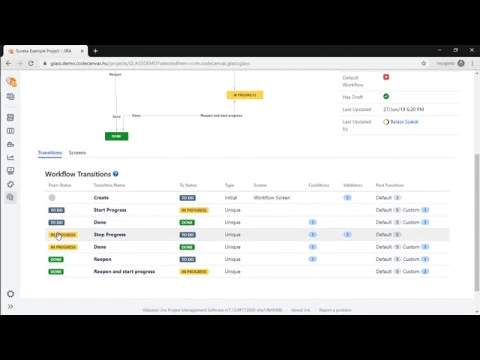Image resolution: width=480 pixels, height=360 pixels.
Task: Open the monitor-shaped sidebar icon
Action: point(11,171)
